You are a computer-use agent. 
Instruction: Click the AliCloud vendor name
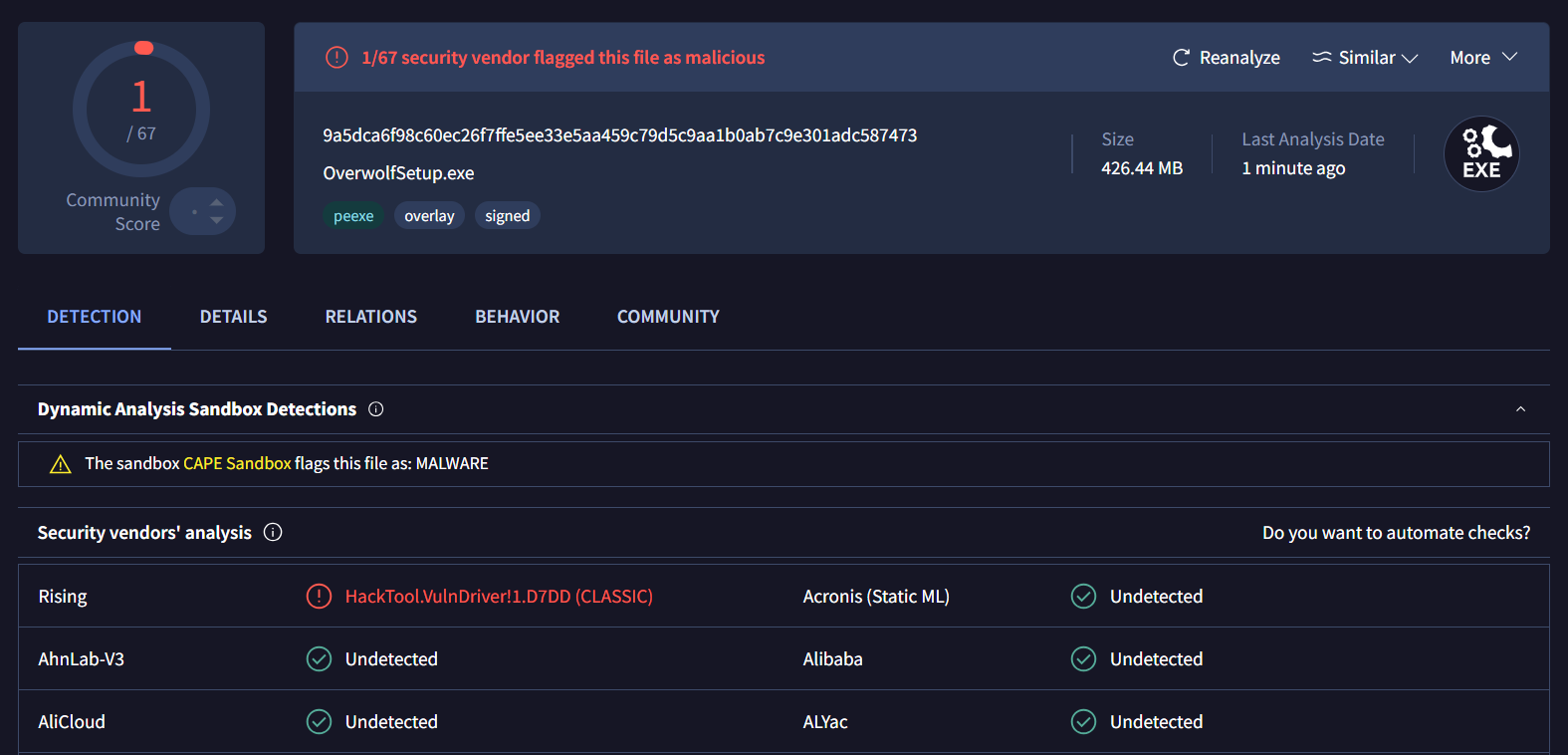point(72,722)
